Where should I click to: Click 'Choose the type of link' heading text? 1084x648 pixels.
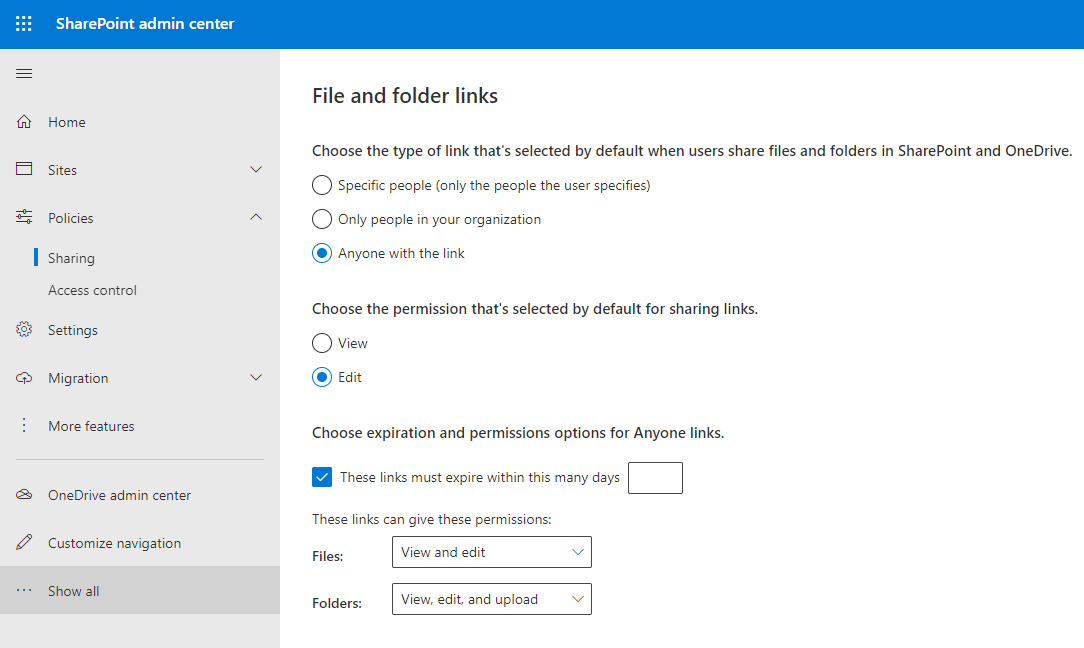pyautogui.click(x=692, y=151)
